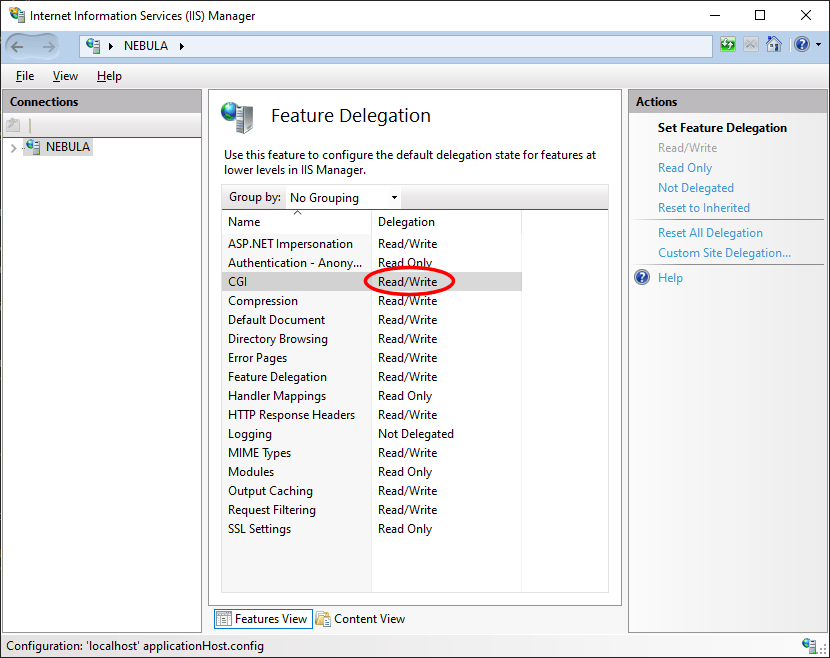The image size is (830, 658).
Task: Open the Help menu
Action: click(x=109, y=76)
